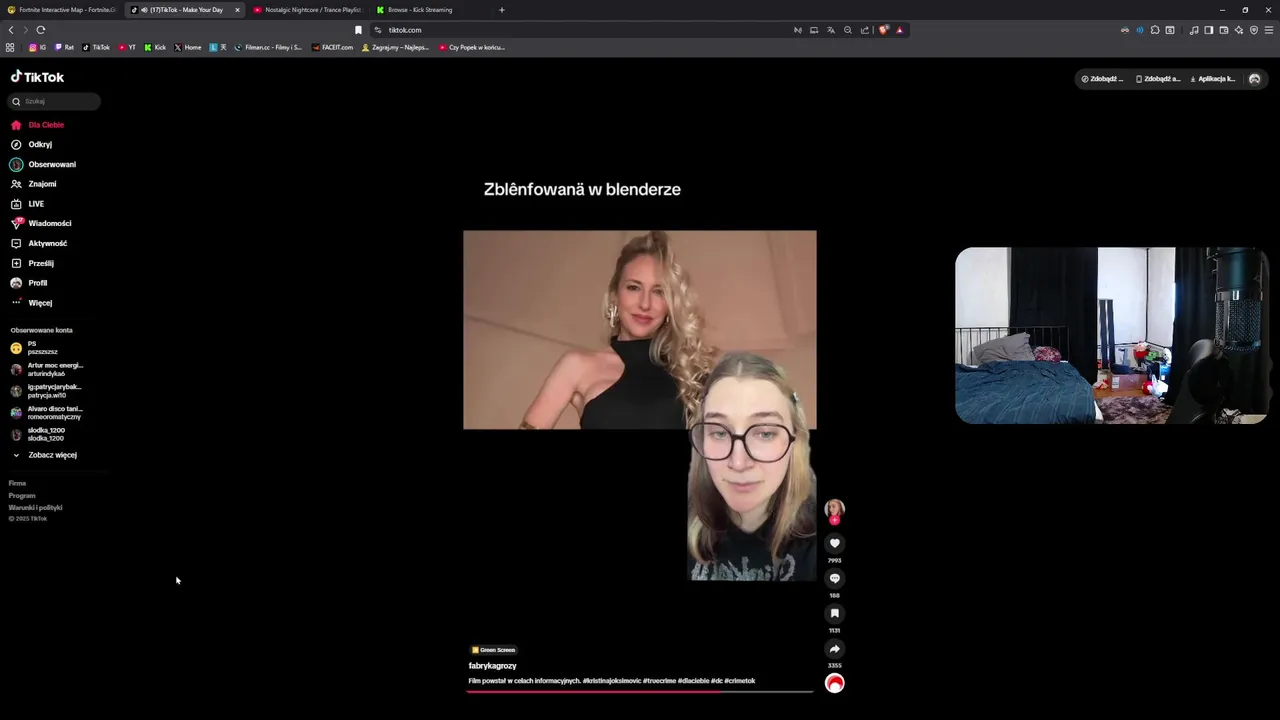1280x720 pixels.
Task: Reload the current page
Action: click(40, 30)
